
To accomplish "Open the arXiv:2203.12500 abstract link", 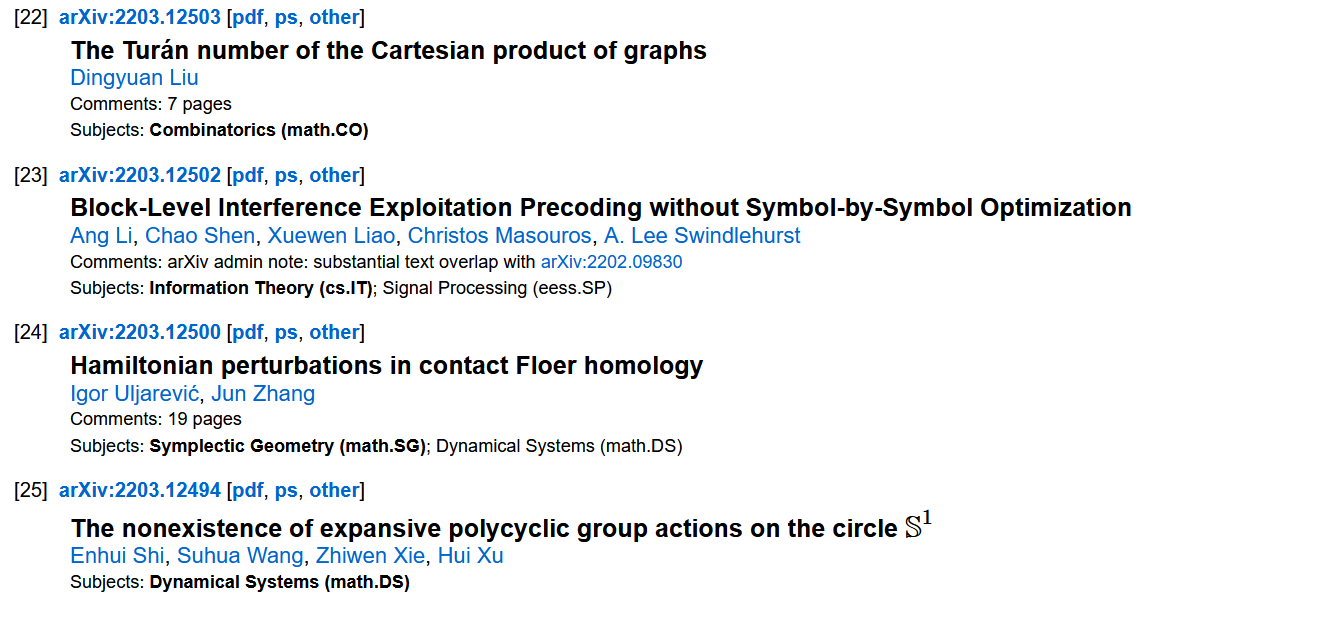I will [x=140, y=332].
